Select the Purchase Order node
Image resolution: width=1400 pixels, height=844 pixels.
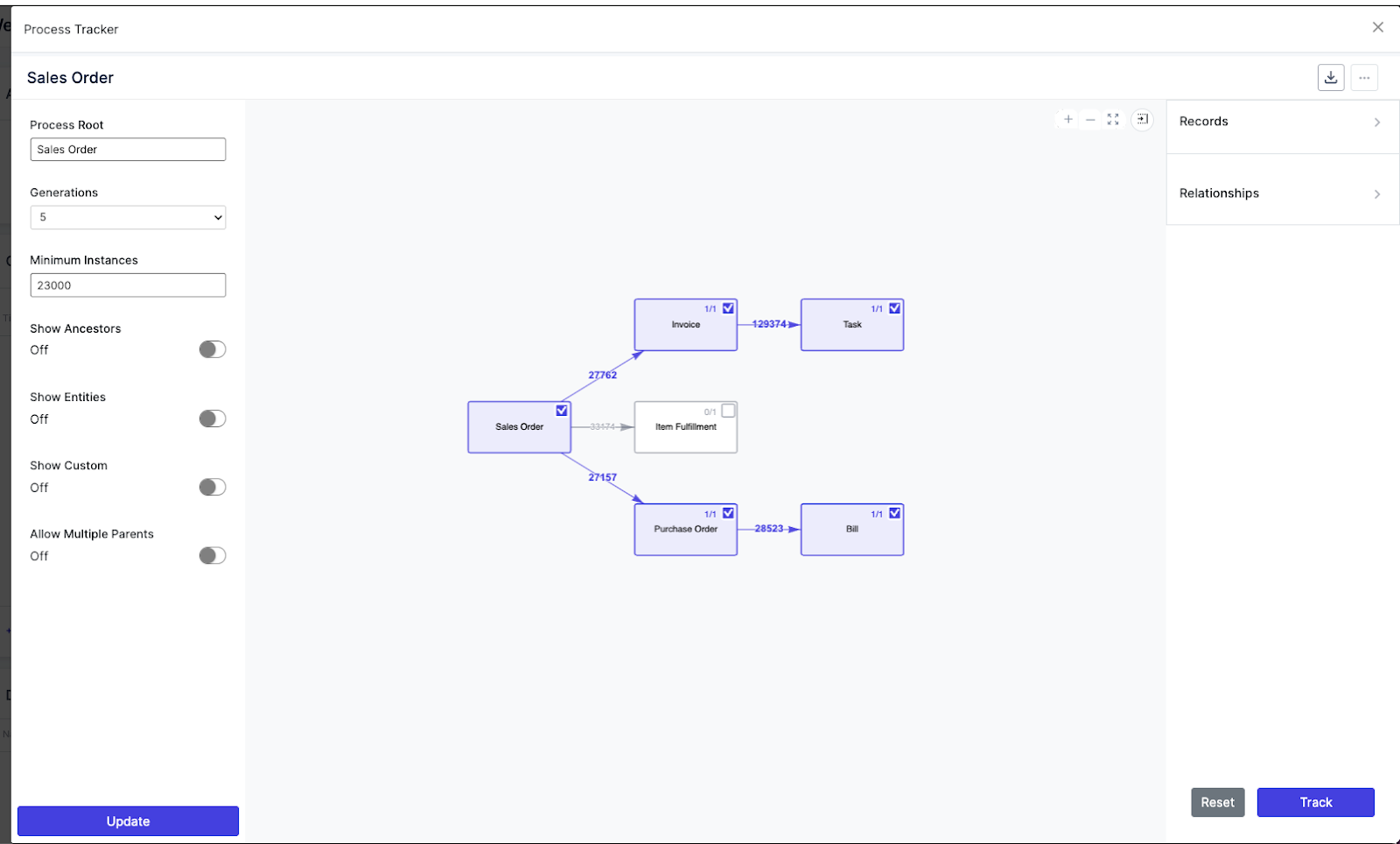tap(685, 531)
